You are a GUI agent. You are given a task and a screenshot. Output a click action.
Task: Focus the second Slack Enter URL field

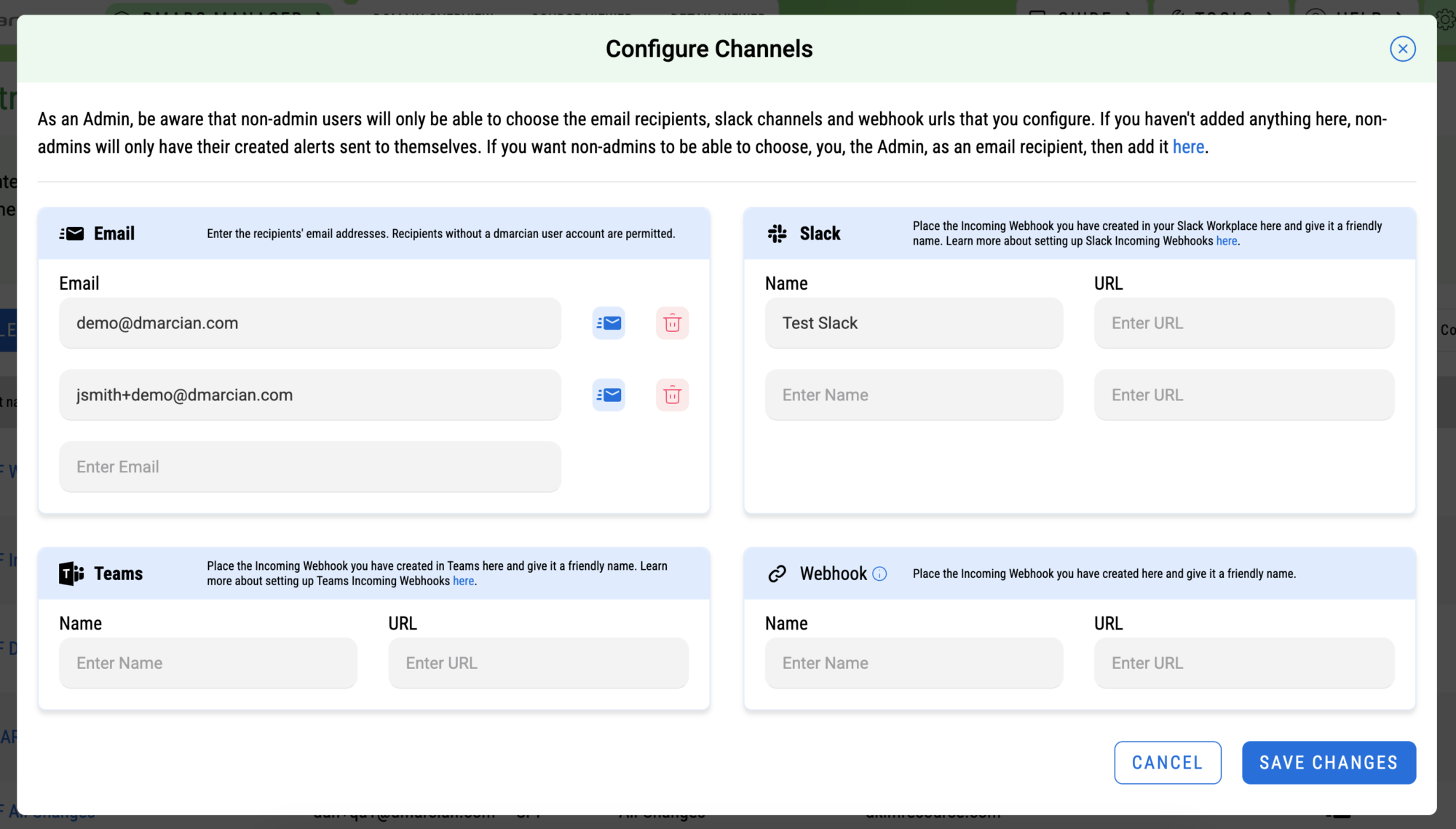pyautogui.click(x=1244, y=395)
